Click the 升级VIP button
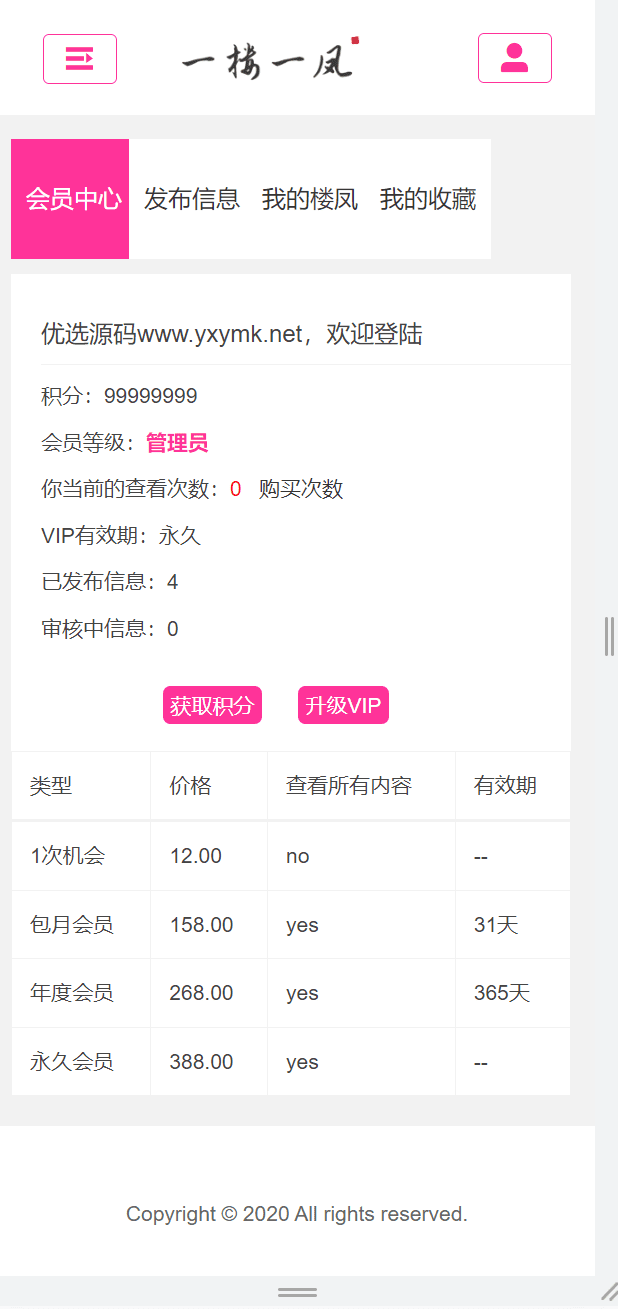 pos(343,705)
